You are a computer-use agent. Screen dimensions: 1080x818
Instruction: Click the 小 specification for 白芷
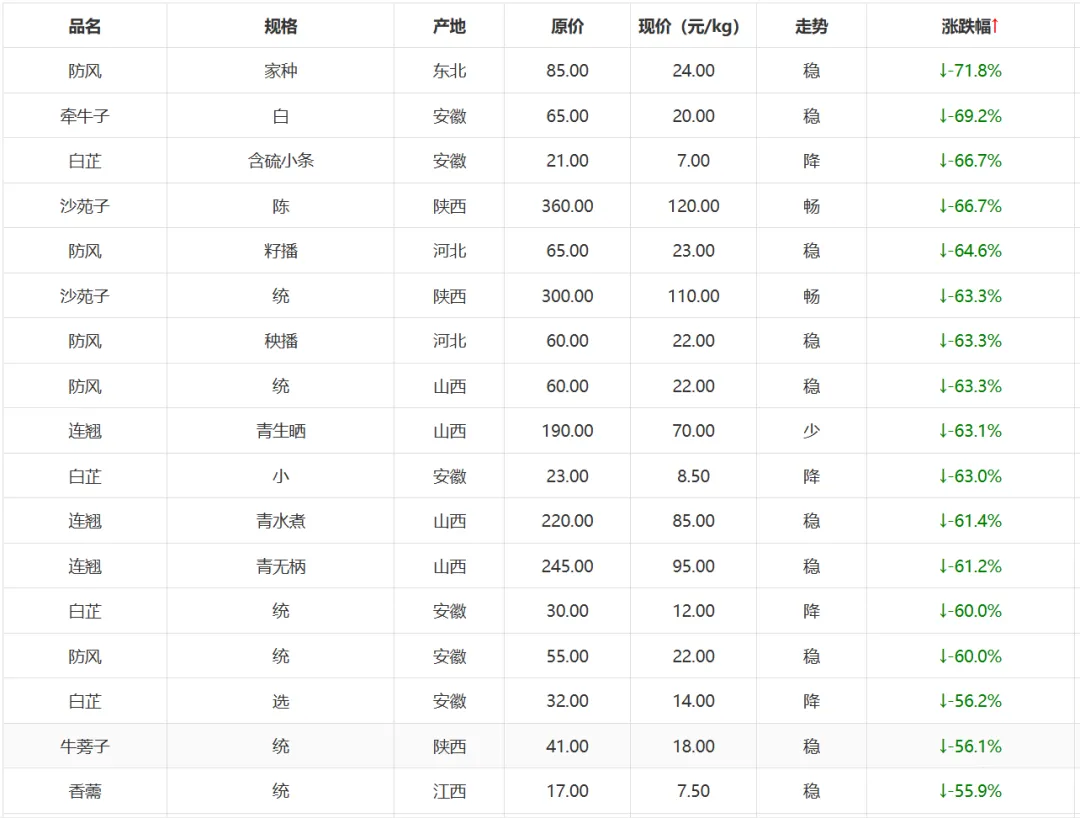(280, 476)
